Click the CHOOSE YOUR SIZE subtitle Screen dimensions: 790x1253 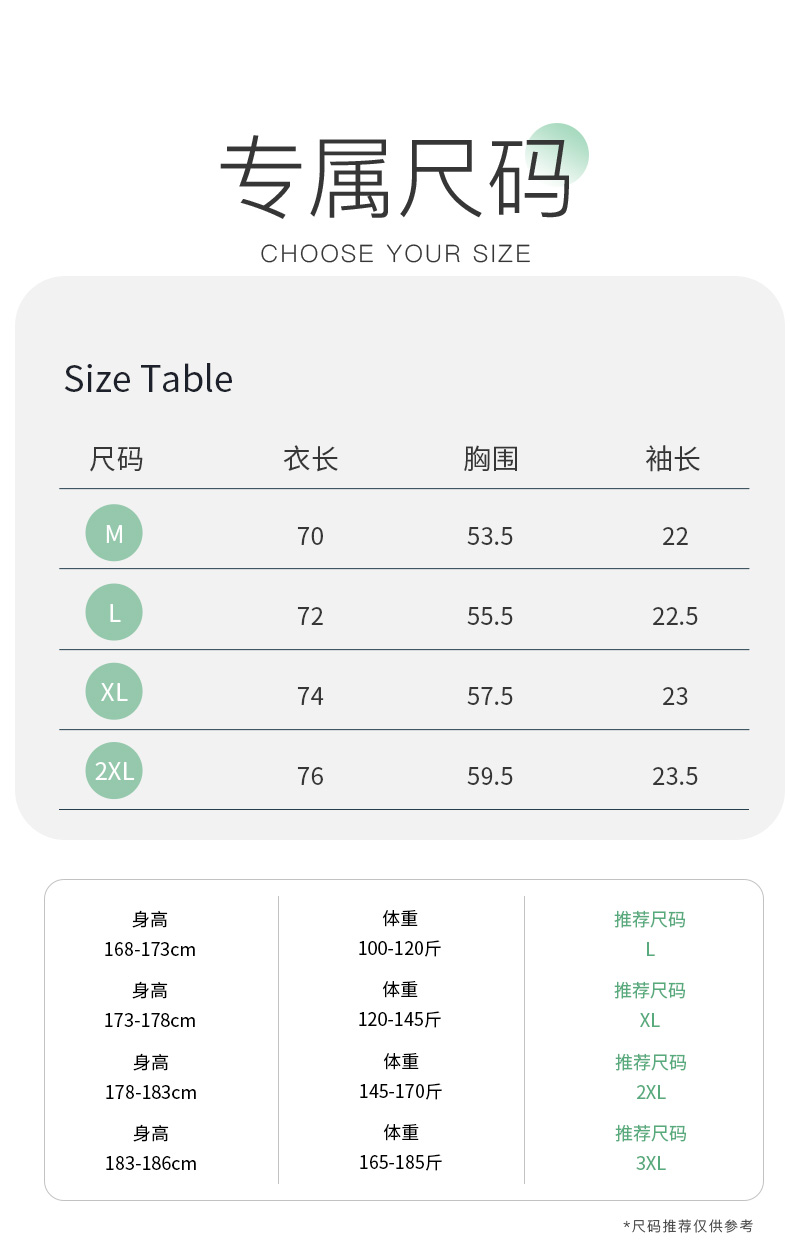[395, 254]
